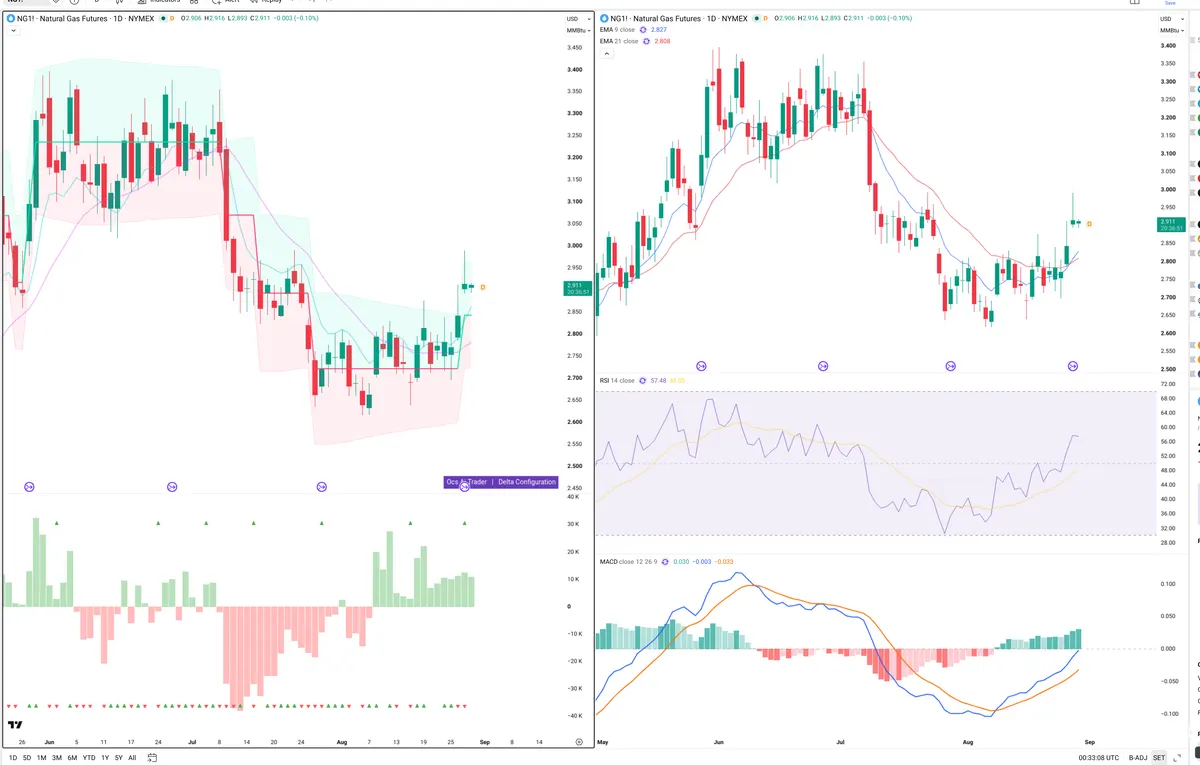Toggle B-ADJ back adjustment

(x=1137, y=758)
